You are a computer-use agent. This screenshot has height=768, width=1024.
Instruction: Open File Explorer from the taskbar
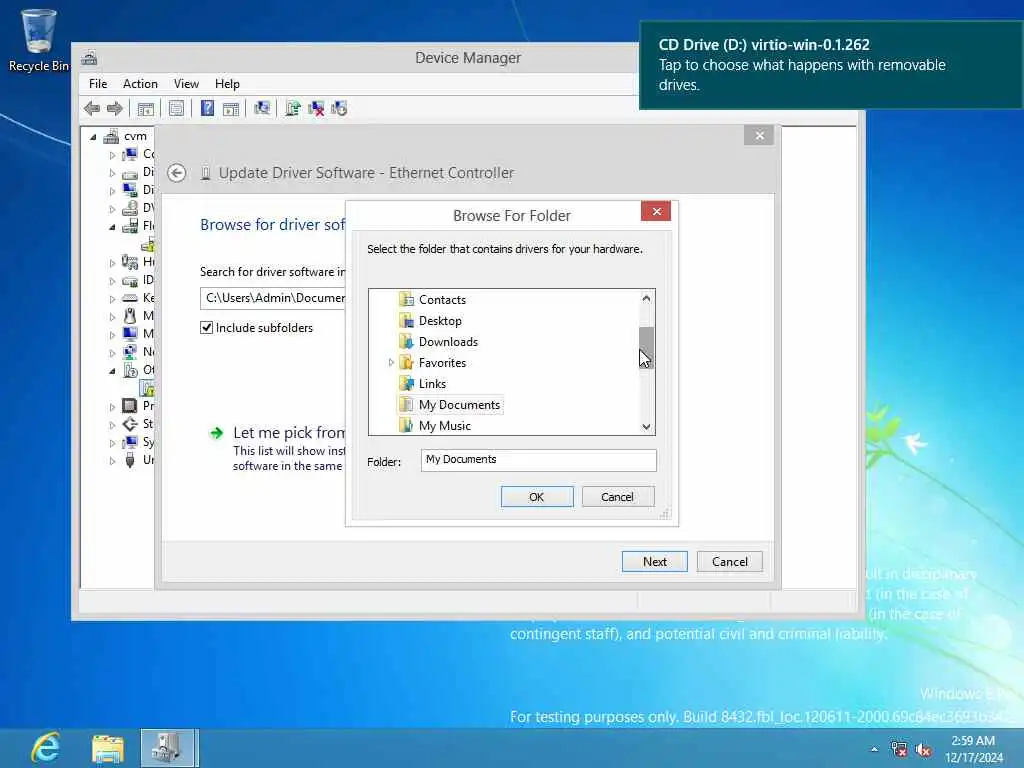108,748
